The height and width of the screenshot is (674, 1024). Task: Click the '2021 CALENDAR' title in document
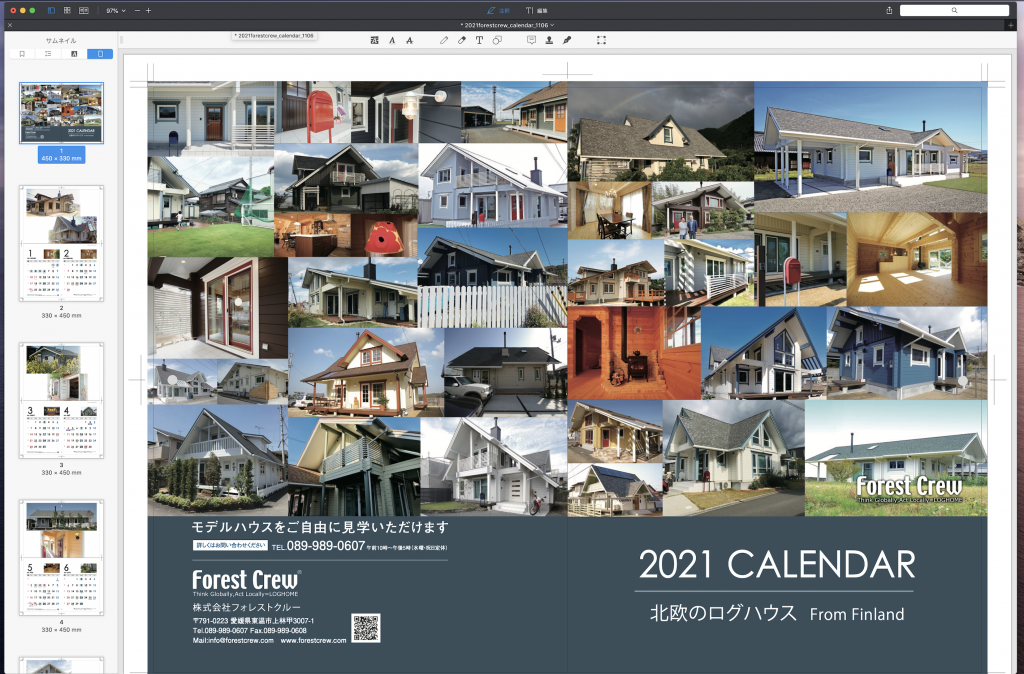776,565
